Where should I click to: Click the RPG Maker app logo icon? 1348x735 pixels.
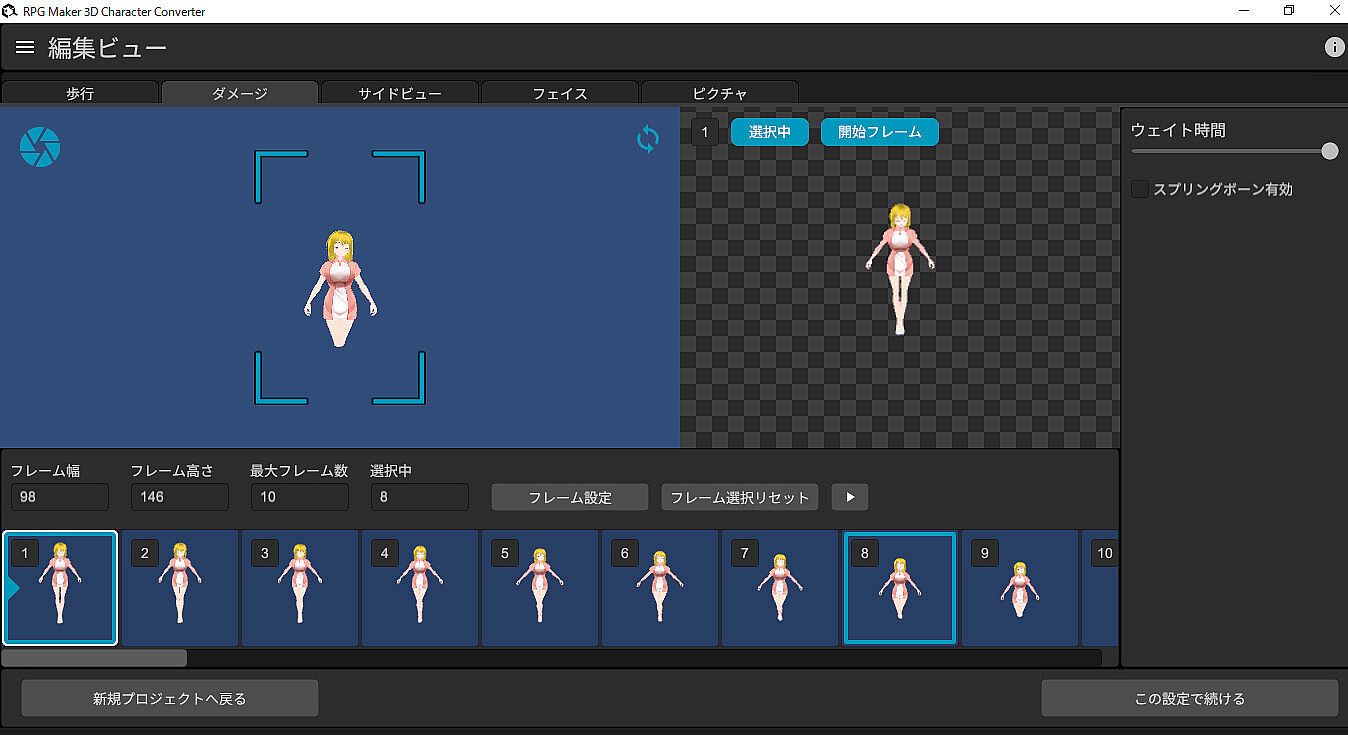pyautogui.click(x=10, y=11)
